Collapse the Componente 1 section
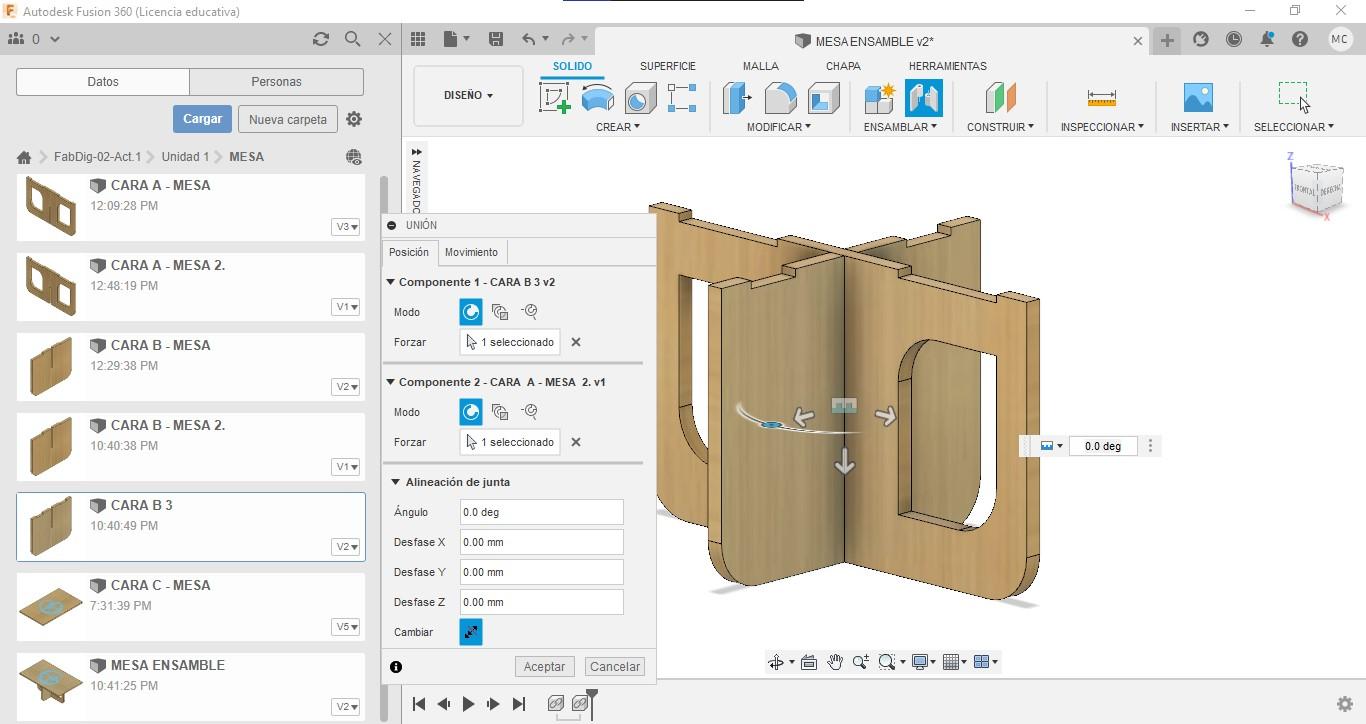Image resolution: width=1366 pixels, height=724 pixels. pos(392,282)
